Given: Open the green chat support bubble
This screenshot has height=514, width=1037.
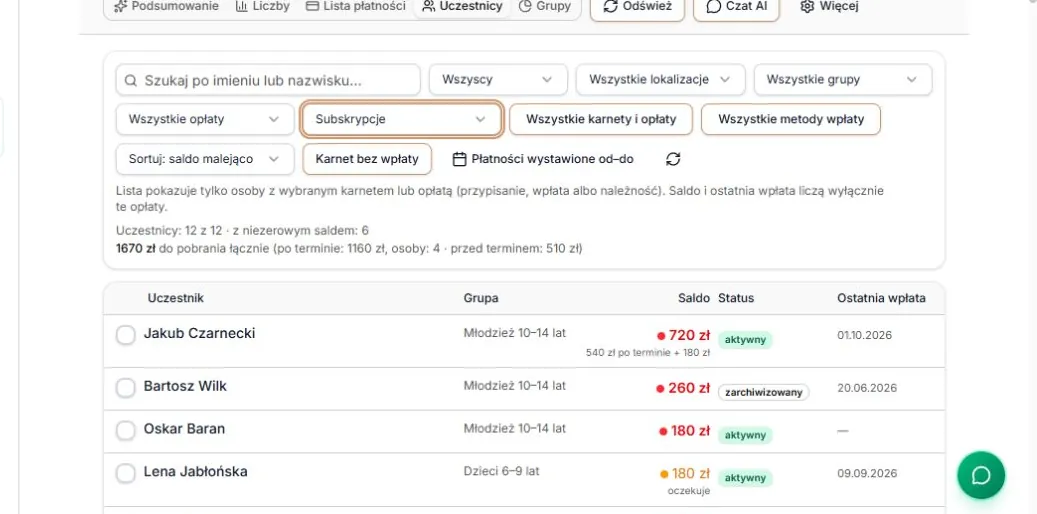Looking at the screenshot, I should pyautogui.click(x=981, y=475).
